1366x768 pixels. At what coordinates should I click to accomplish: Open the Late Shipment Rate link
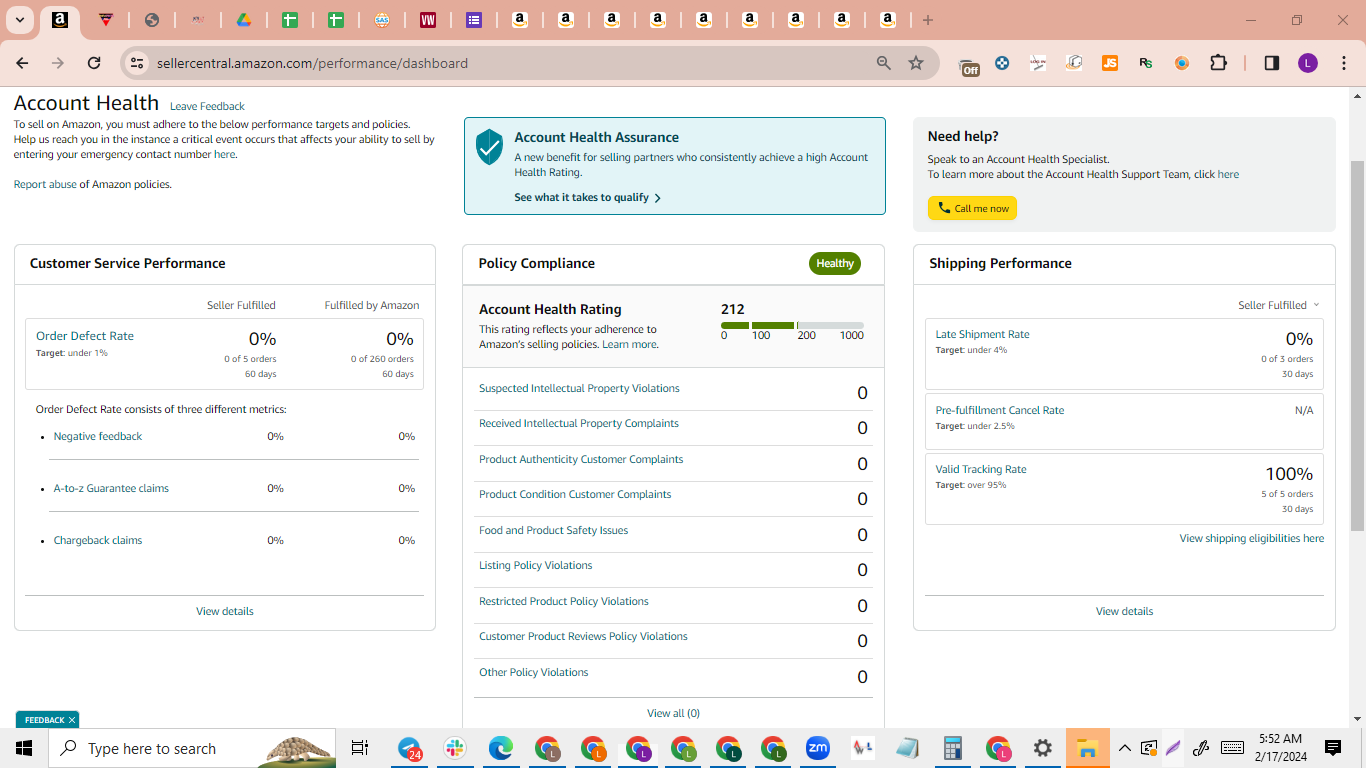[982, 334]
